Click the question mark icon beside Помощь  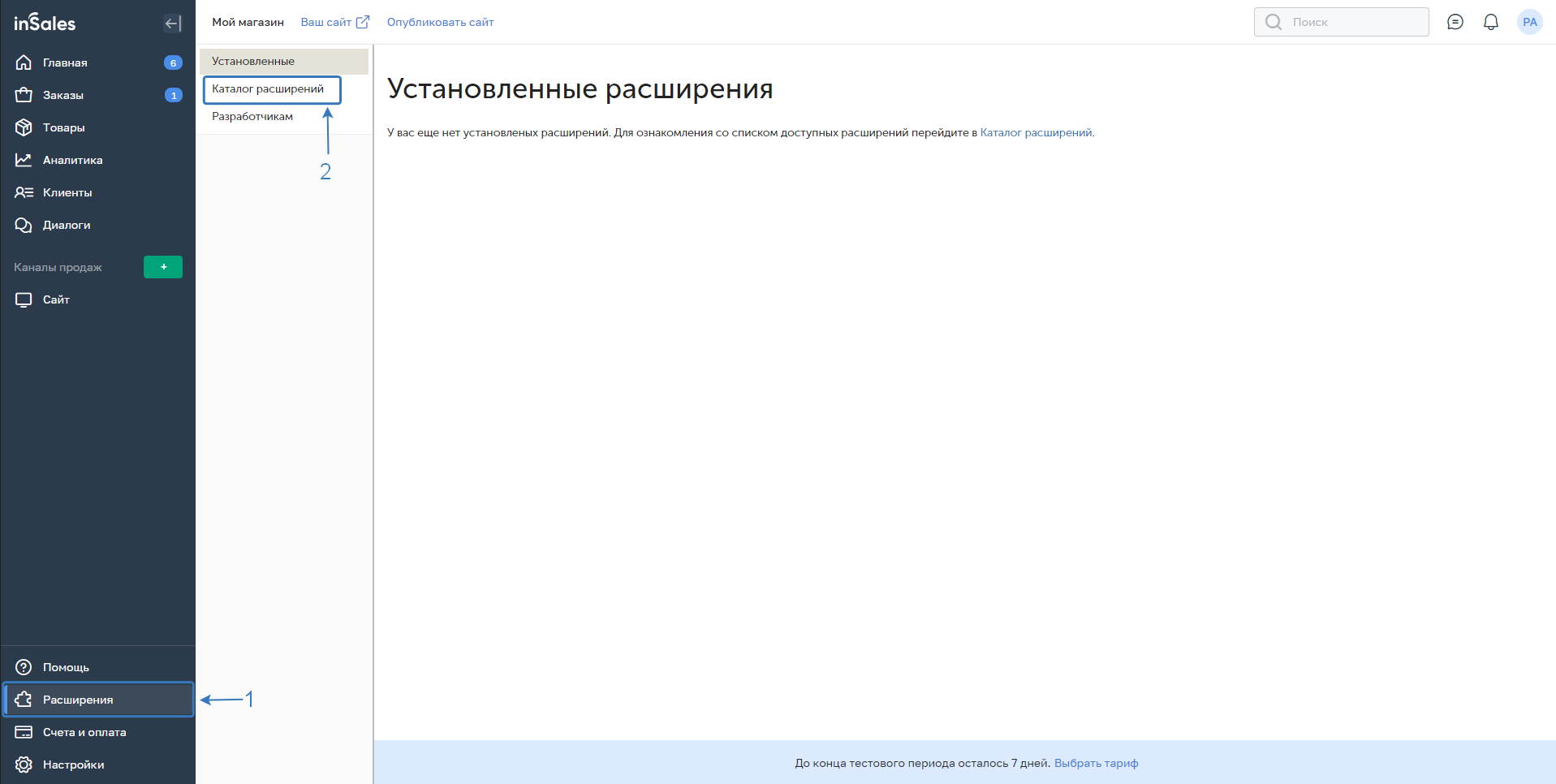coord(24,667)
